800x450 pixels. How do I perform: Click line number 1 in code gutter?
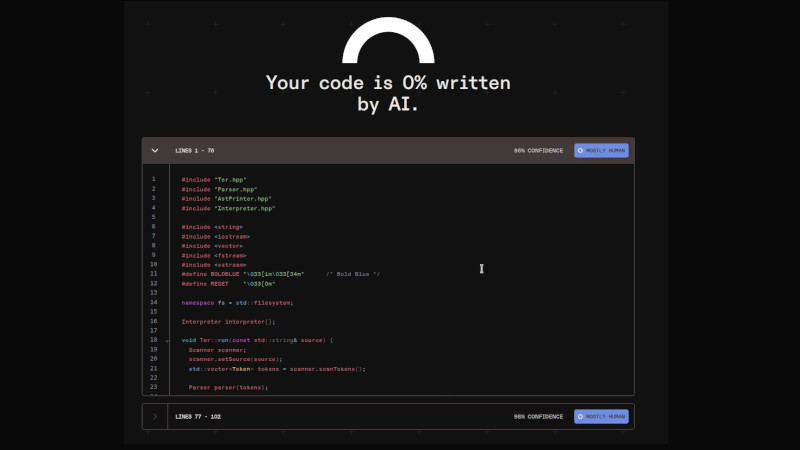pyautogui.click(x=153, y=179)
